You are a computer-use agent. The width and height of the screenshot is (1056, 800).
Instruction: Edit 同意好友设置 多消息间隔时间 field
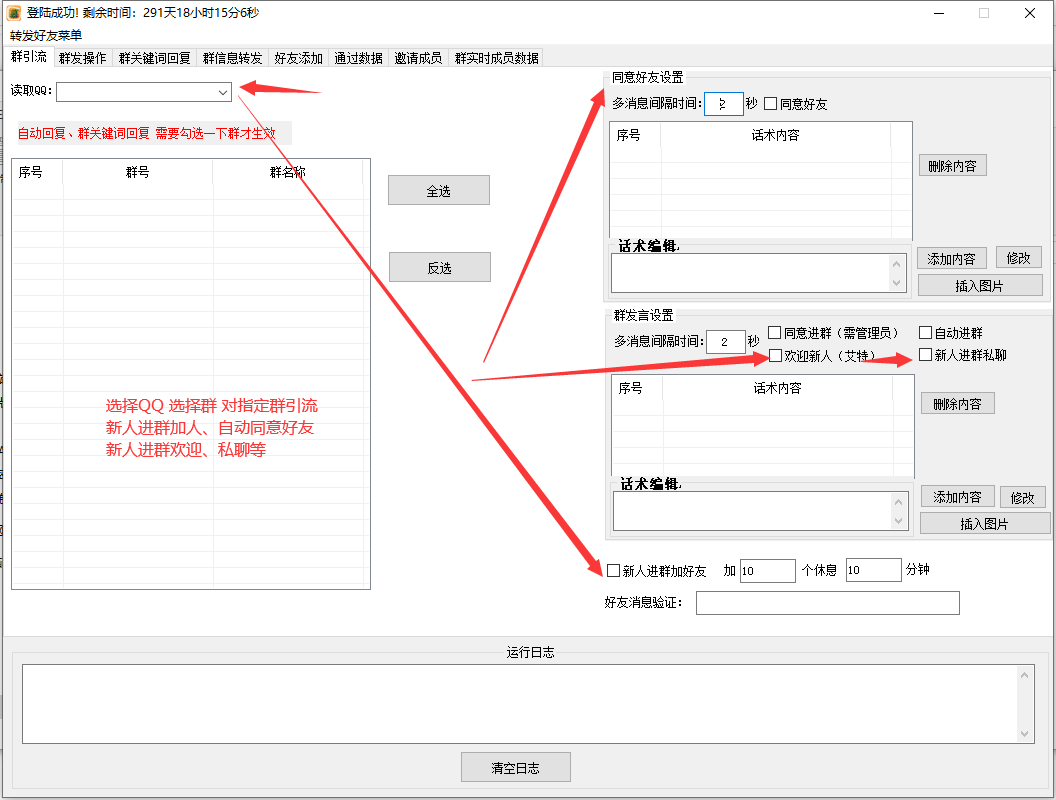point(724,104)
